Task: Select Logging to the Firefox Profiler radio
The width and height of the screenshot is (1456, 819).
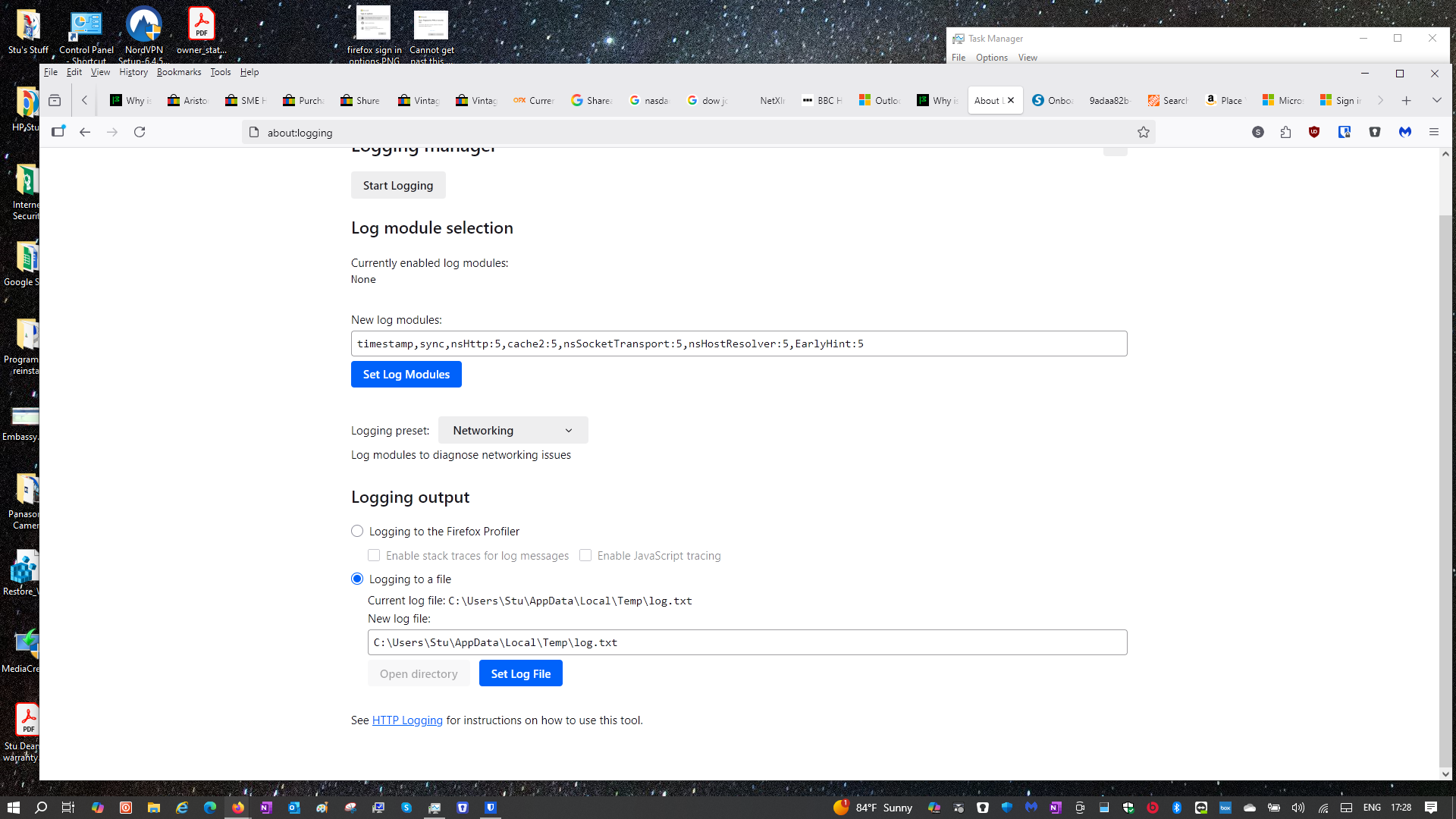Action: click(357, 531)
